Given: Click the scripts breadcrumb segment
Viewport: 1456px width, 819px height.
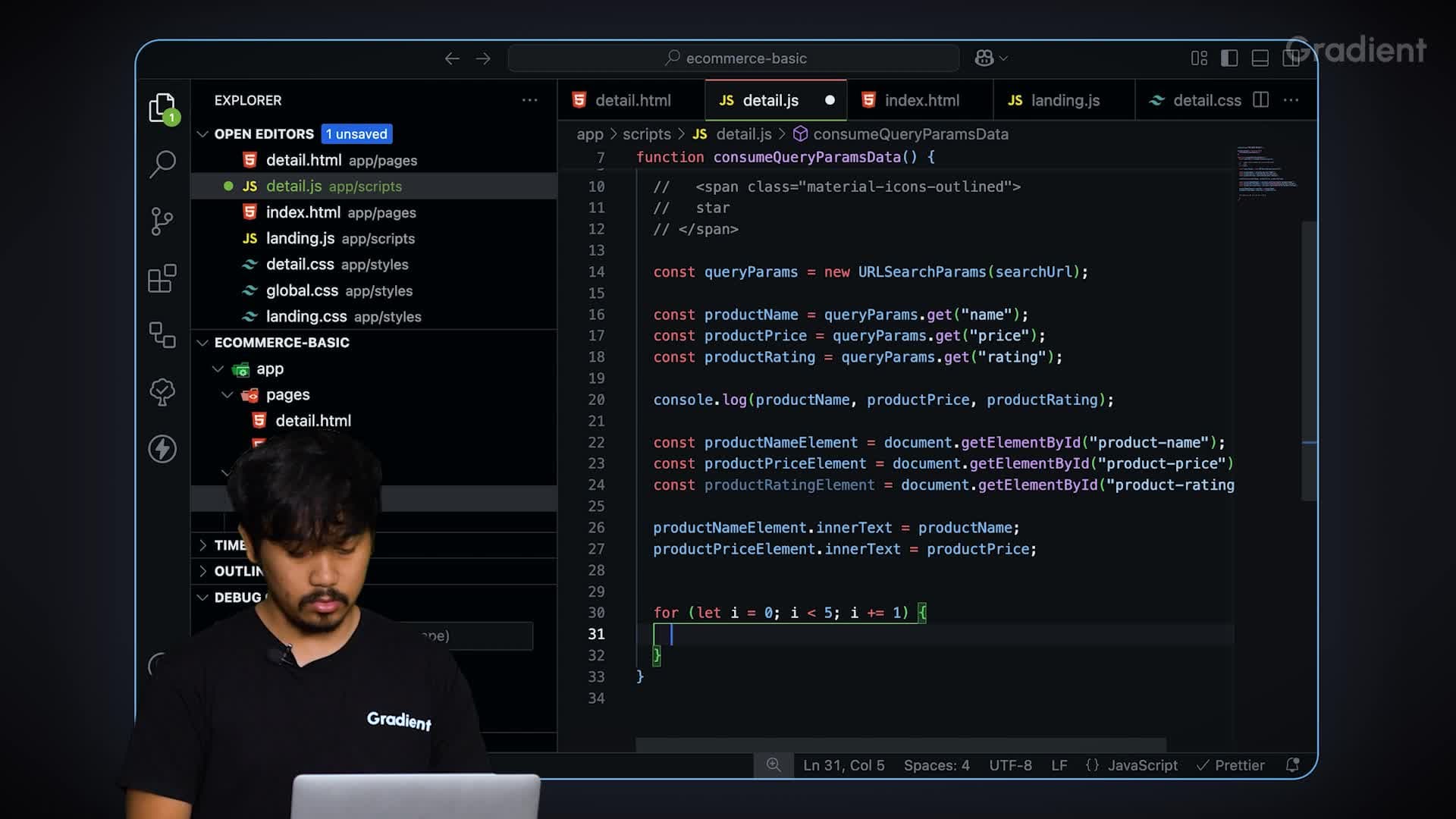Looking at the screenshot, I should 646,134.
